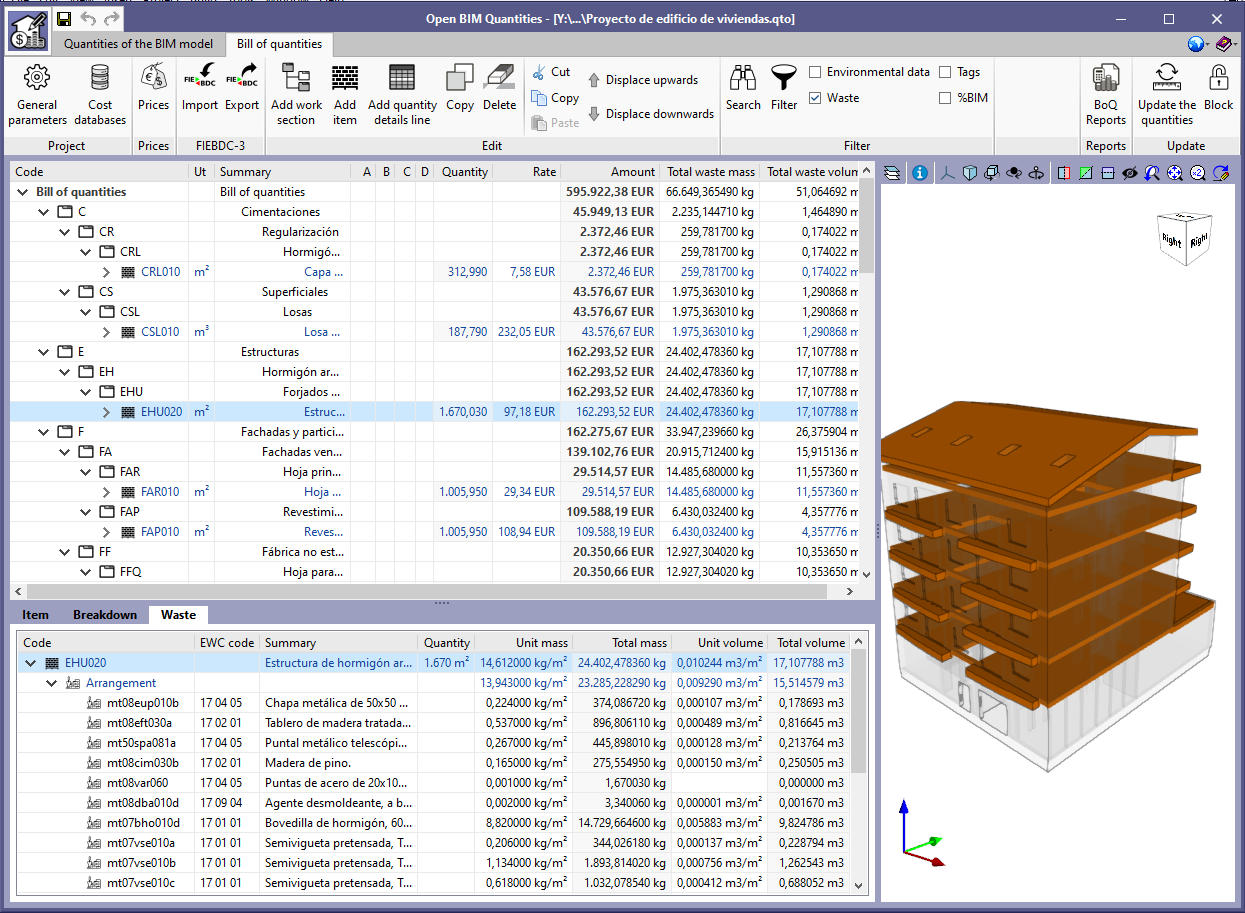1245x913 pixels.
Task: Click the small Copy clipboard button
Action: click(x=555, y=98)
